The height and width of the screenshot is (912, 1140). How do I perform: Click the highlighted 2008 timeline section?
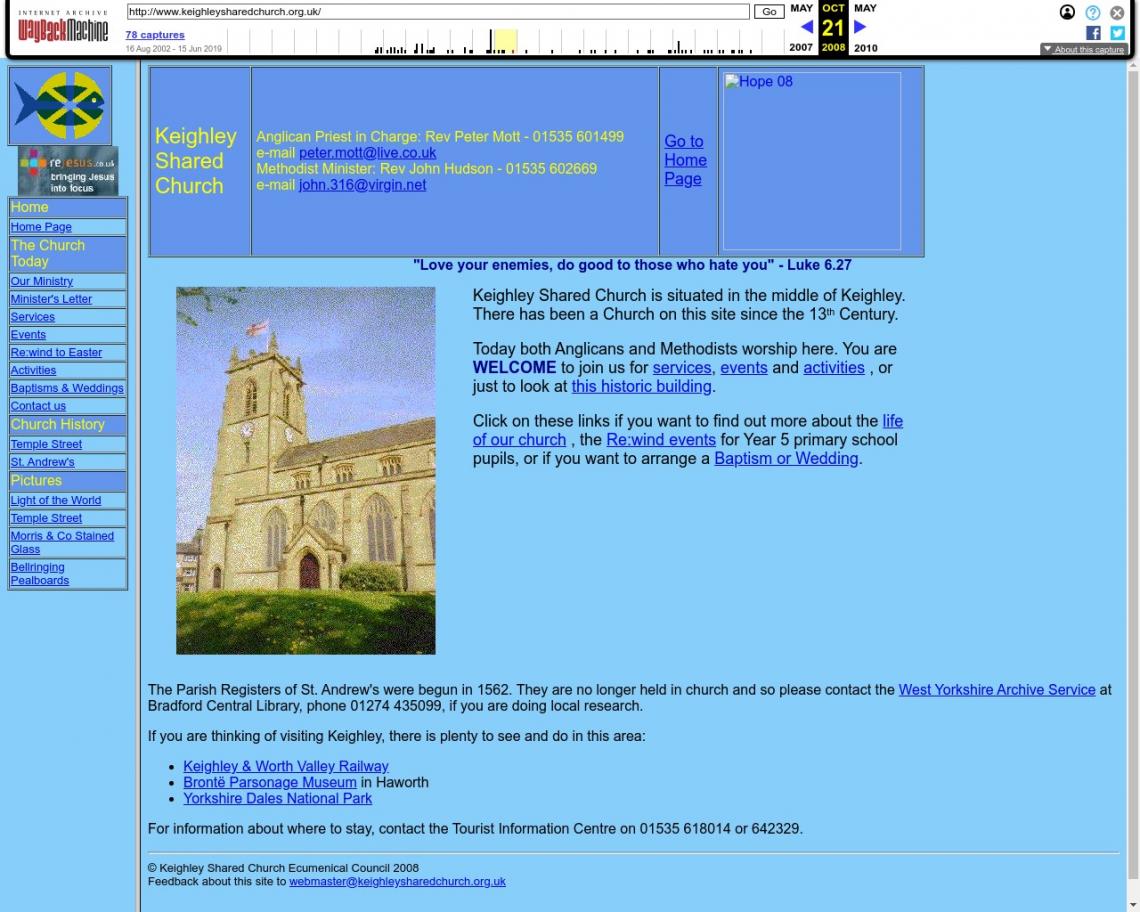pos(506,41)
